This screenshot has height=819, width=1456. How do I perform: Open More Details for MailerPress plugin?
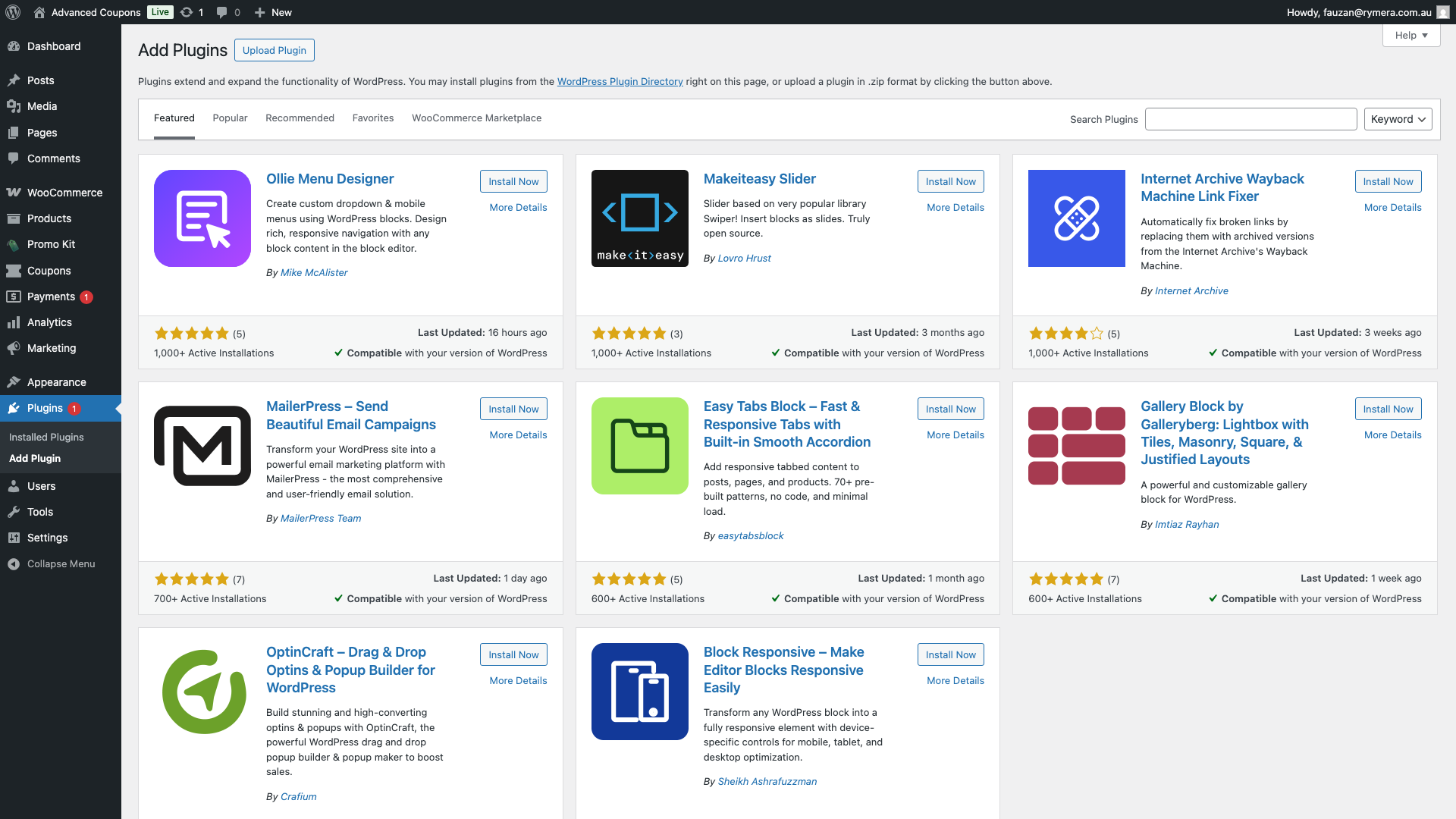[518, 435]
